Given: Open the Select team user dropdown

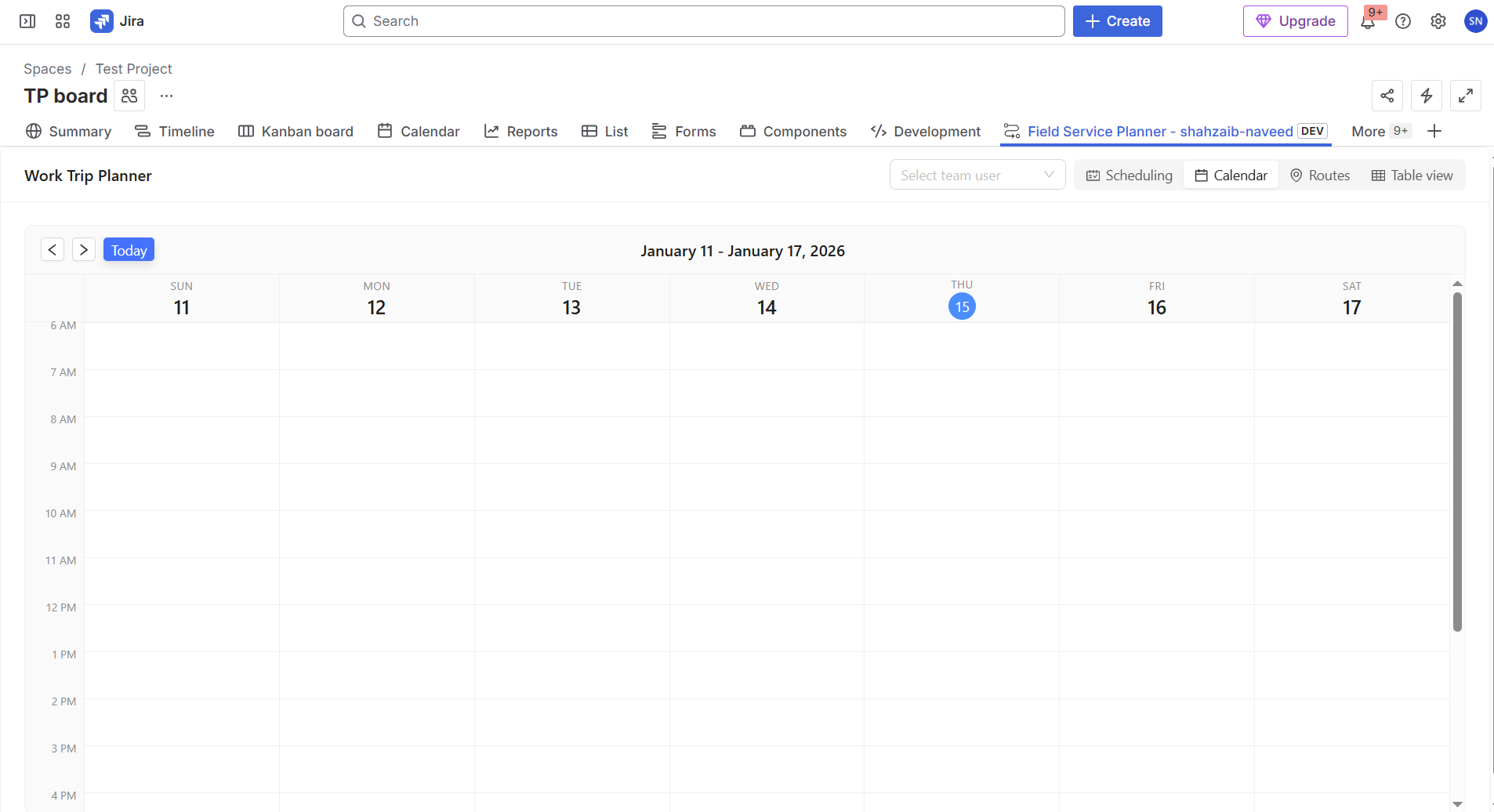Looking at the screenshot, I should tap(977, 175).
